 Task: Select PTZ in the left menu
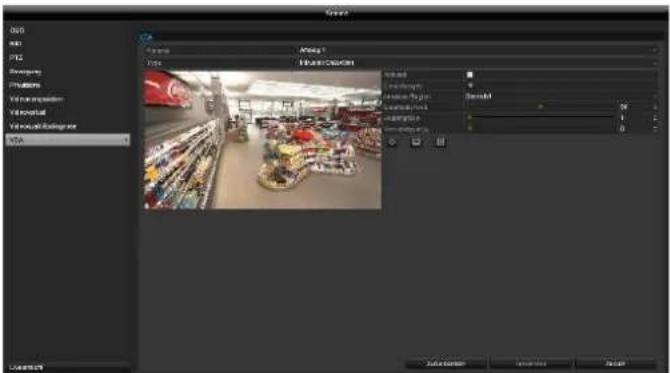click(16, 58)
